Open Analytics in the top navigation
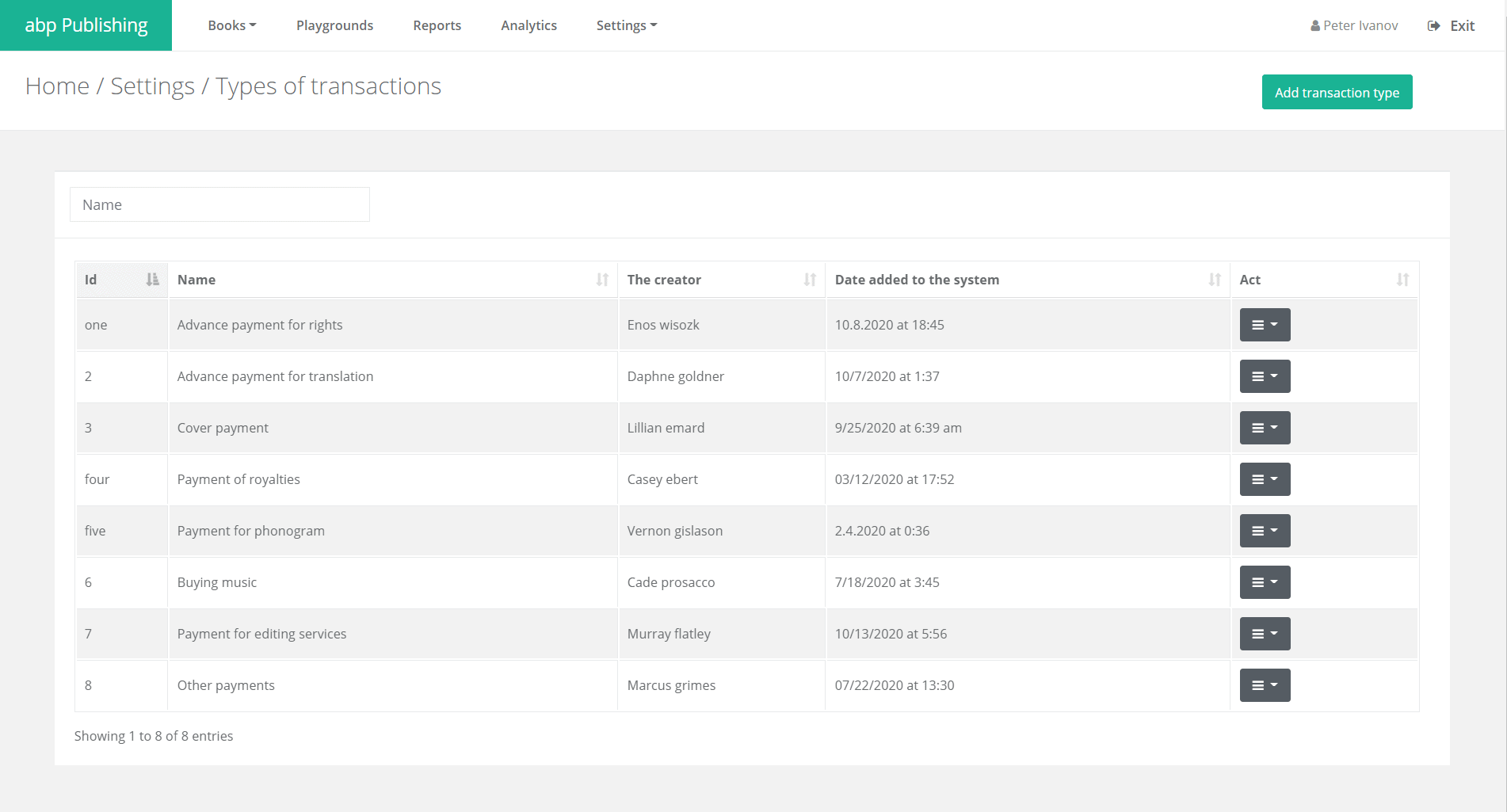 coord(528,25)
